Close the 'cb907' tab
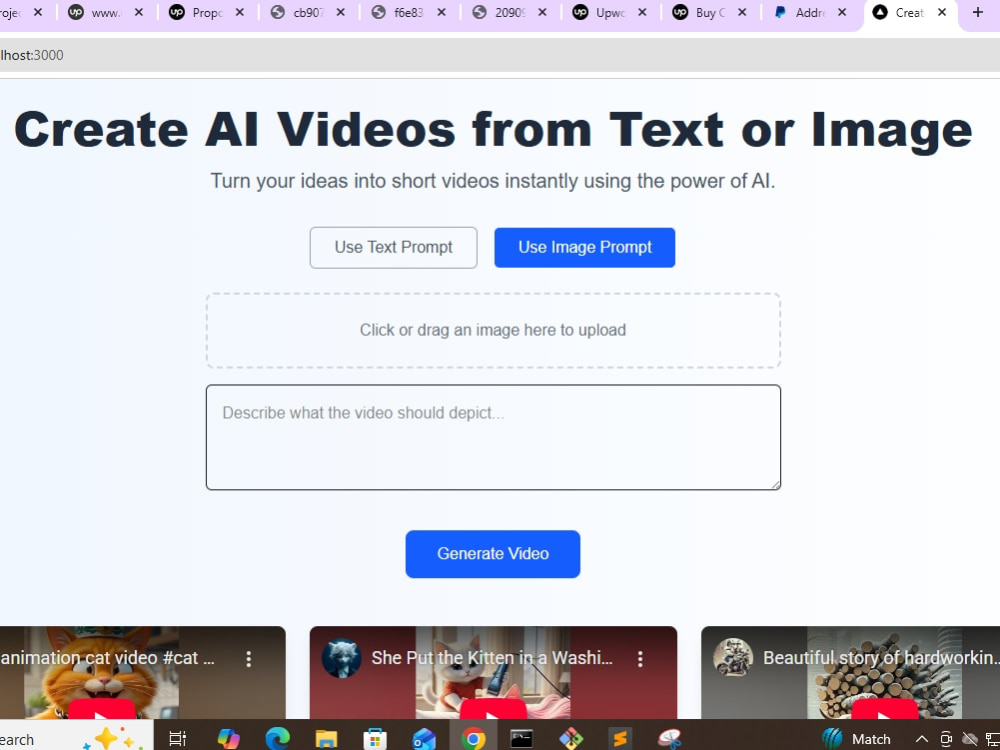The height and width of the screenshot is (750, 1000). click(x=341, y=12)
